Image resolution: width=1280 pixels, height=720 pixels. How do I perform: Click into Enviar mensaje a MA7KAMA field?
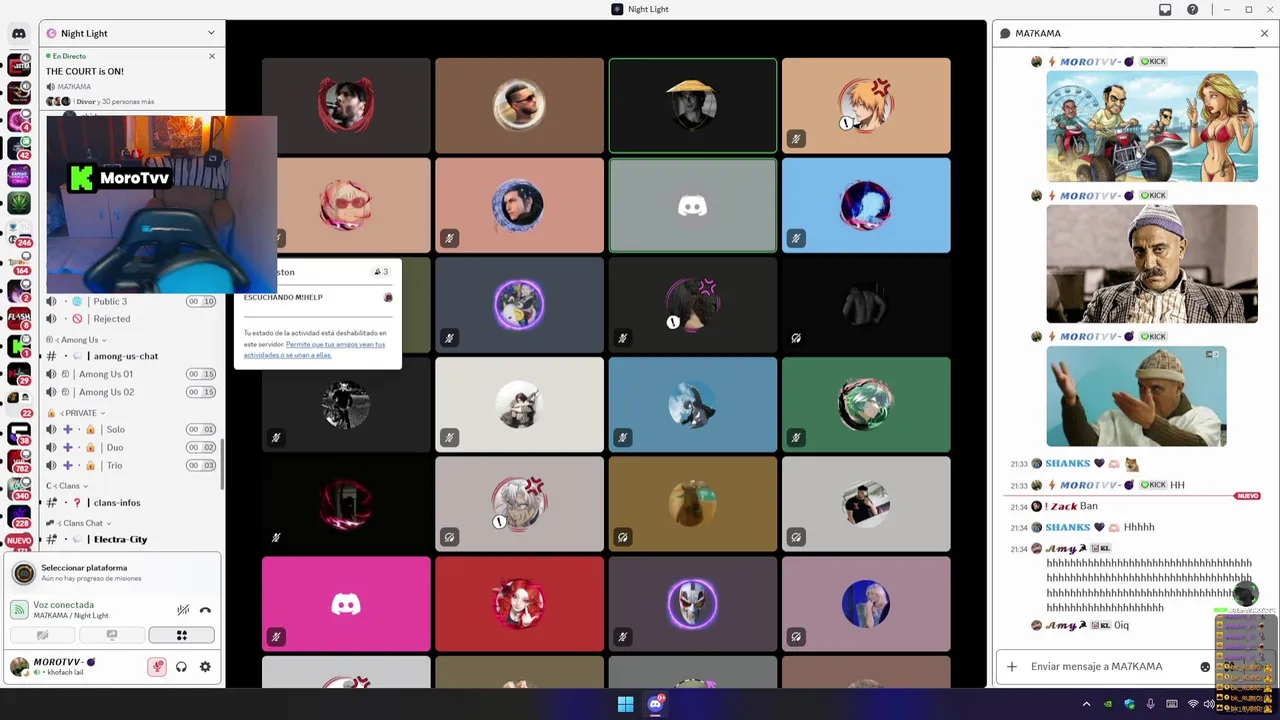click(1097, 666)
